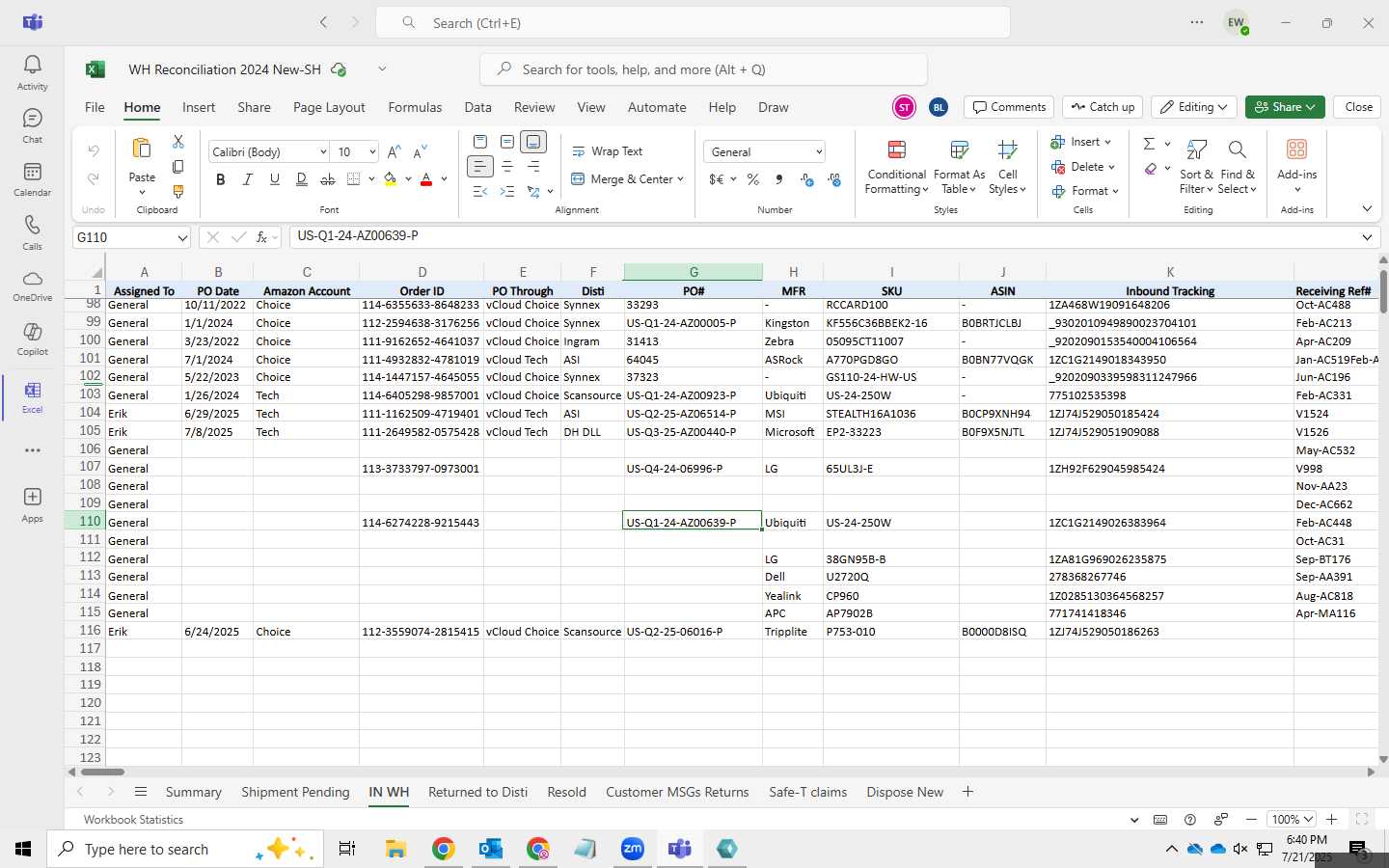Open Add-ins icon

pos(1296,149)
